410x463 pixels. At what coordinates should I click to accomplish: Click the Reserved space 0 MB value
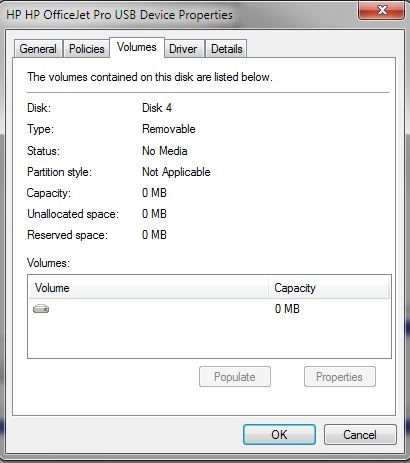[154, 235]
